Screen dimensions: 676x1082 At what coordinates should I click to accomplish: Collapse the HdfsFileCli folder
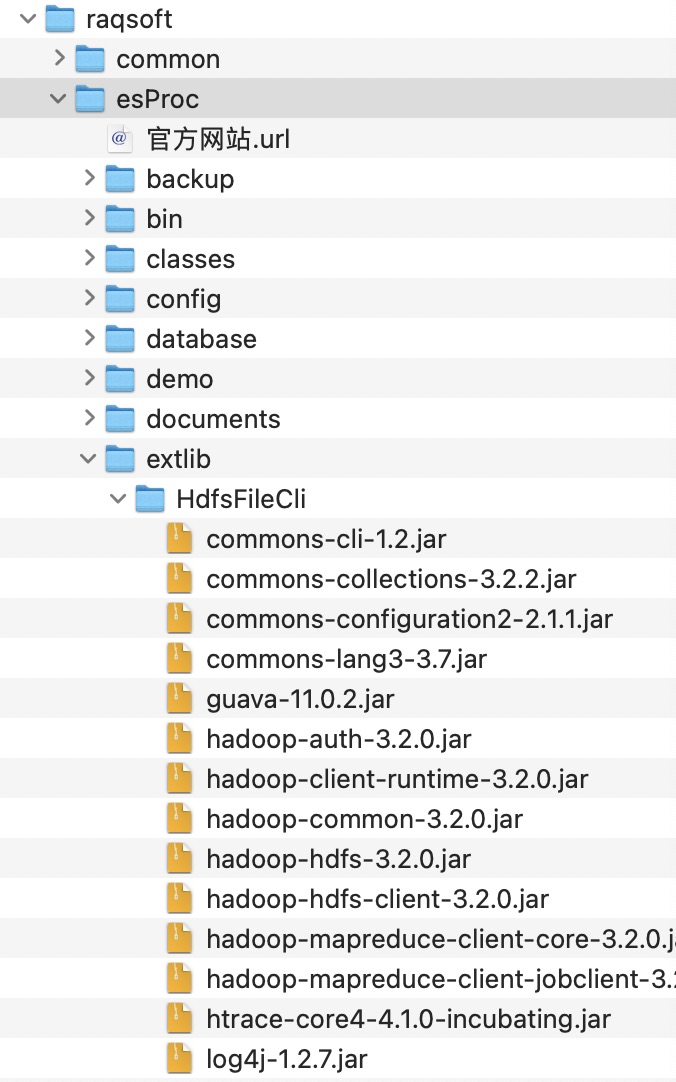click(119, 499)
